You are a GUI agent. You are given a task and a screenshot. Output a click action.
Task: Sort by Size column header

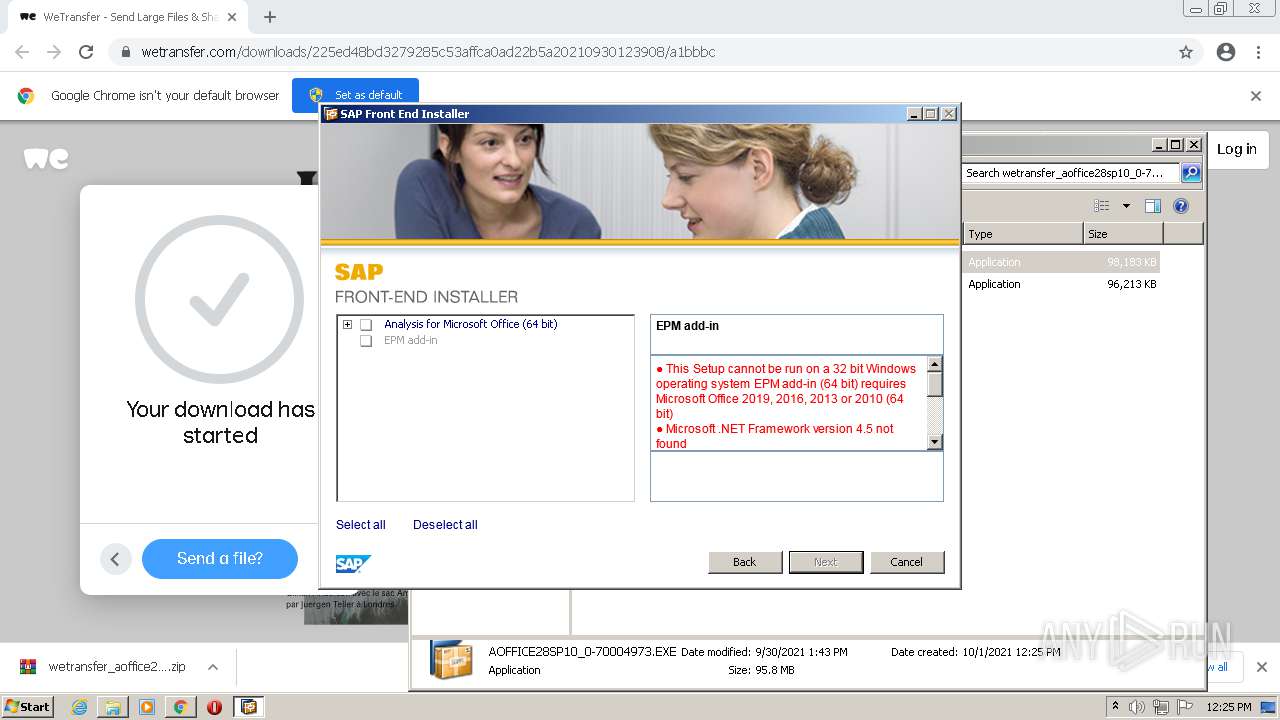[1123, 234]
